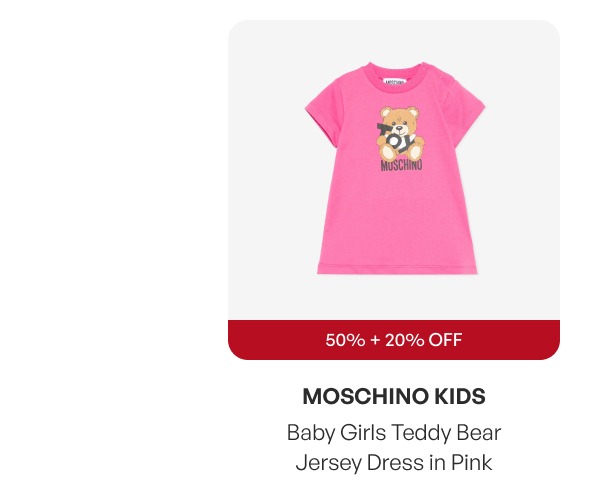600x500 pixels.
Task: Click Baby Girls Teddy Bear title line
Action: pyautogui.click(x=394, y=433)
